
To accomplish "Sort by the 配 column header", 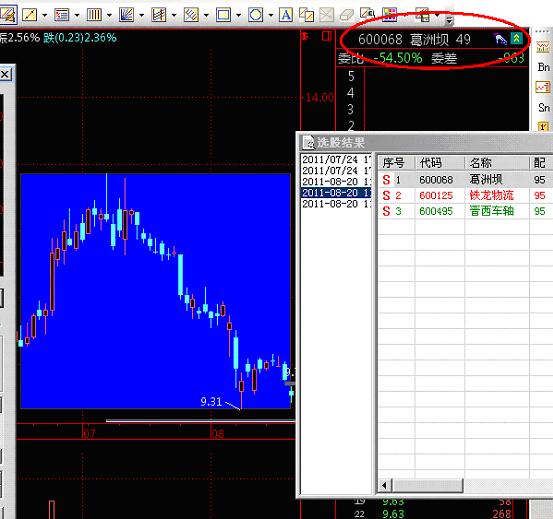I will 541,163.
